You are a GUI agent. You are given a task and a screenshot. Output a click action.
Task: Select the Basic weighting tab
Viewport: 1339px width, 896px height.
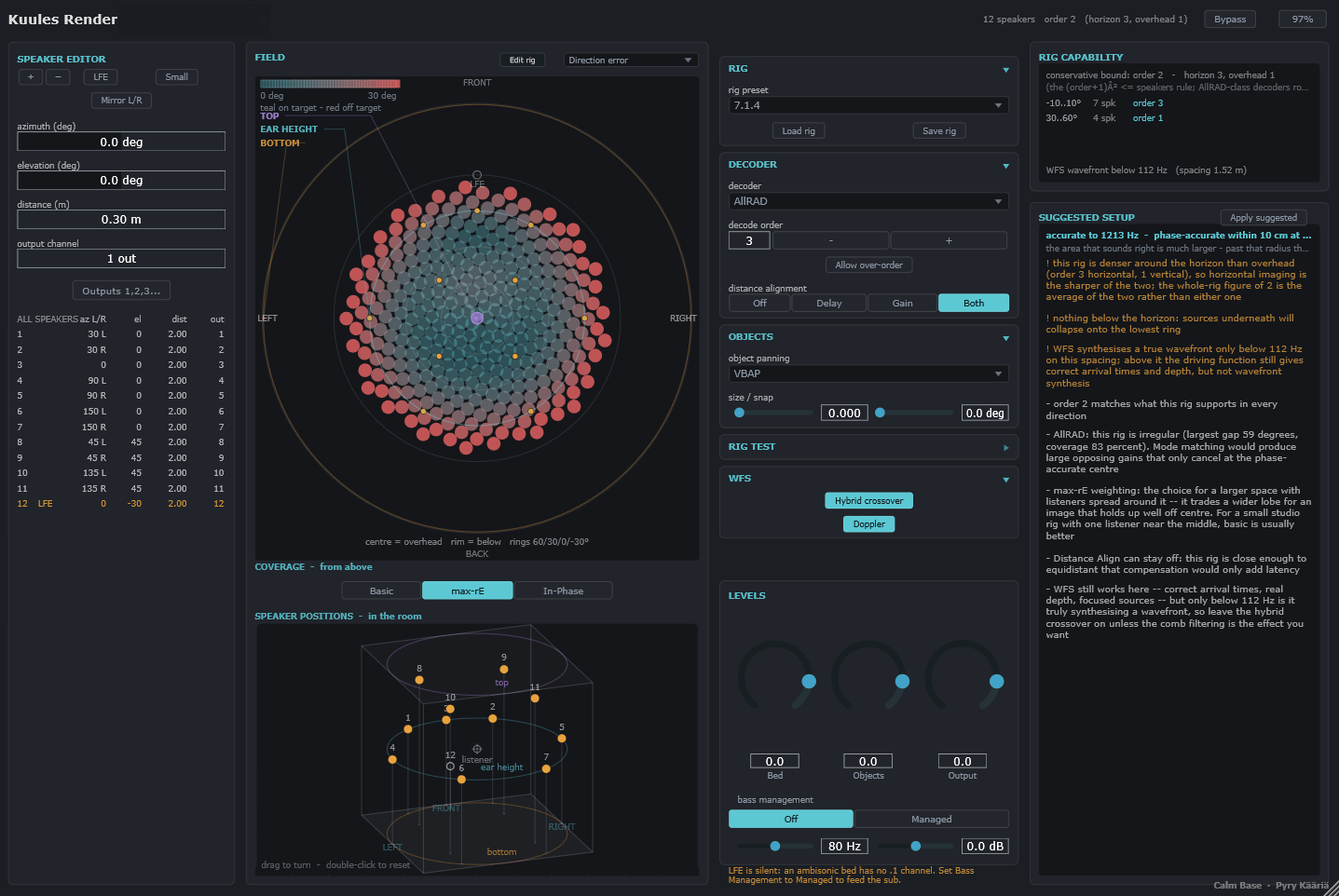381,591
